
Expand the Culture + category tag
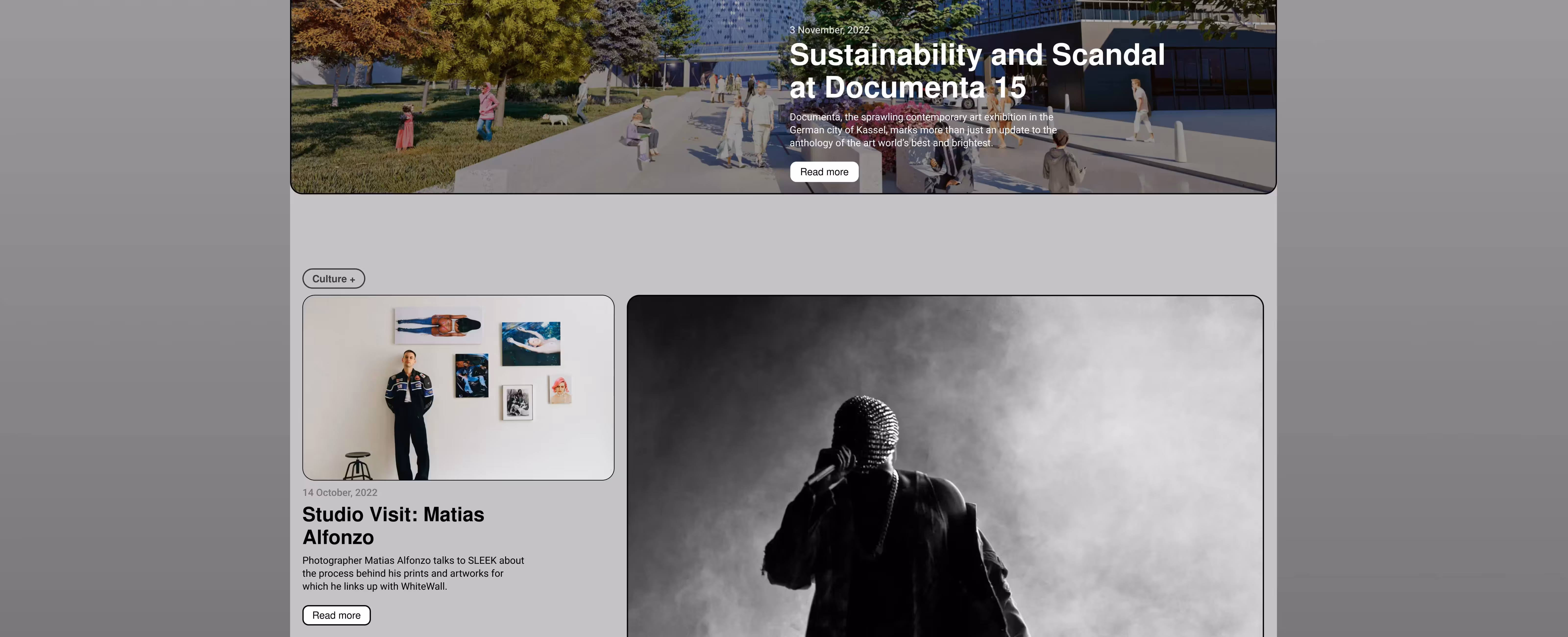click(333, 278)
